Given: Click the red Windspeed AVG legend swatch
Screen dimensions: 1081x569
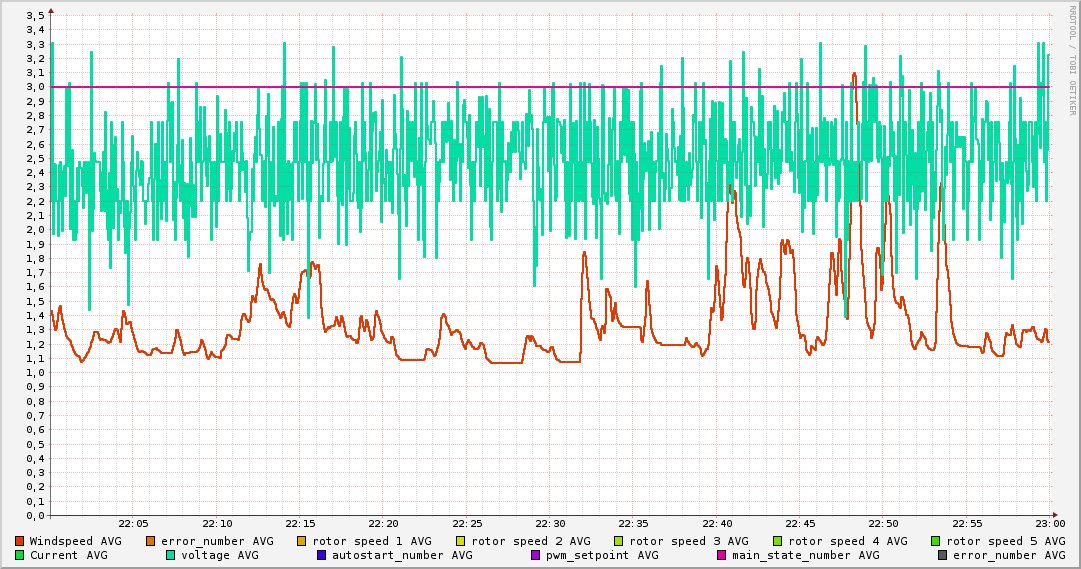Looking at the screenshot, I should coord(19,541).
